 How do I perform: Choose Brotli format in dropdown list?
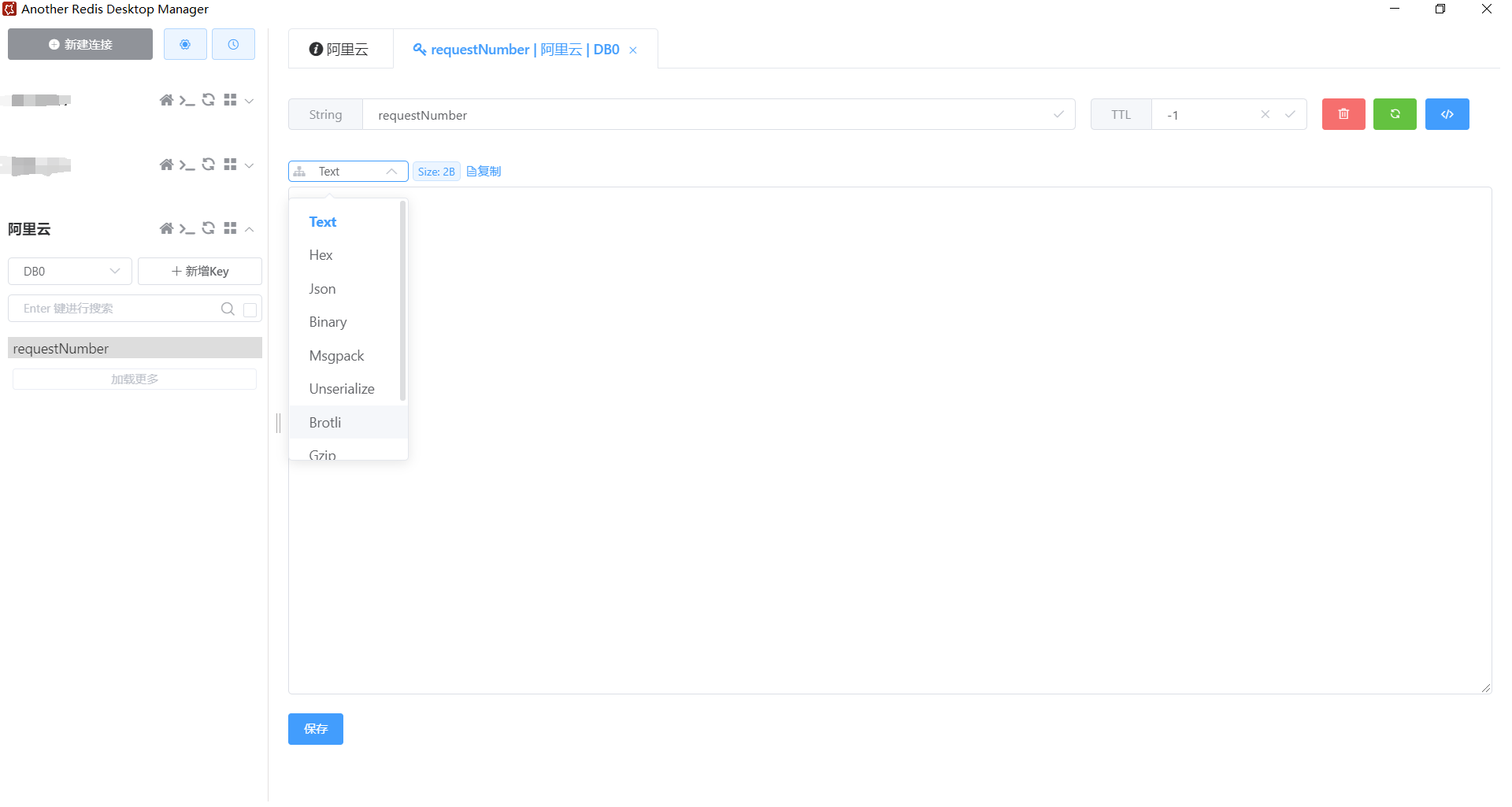(348, 423)
